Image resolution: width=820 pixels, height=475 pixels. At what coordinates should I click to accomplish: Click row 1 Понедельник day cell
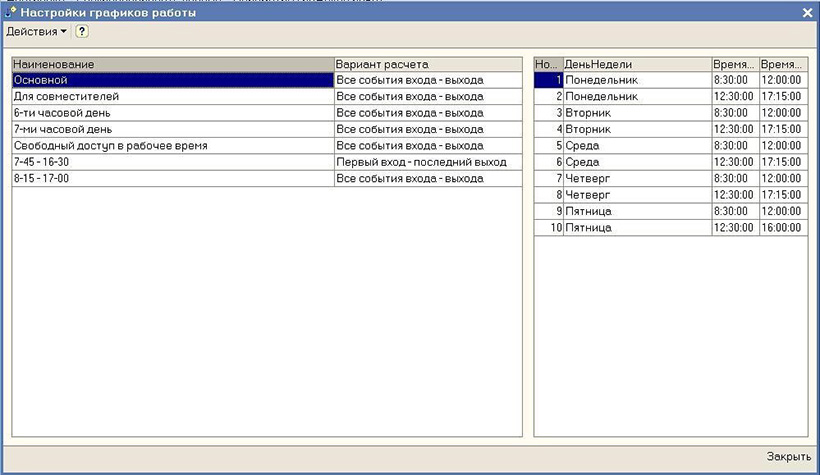(636, 80)
